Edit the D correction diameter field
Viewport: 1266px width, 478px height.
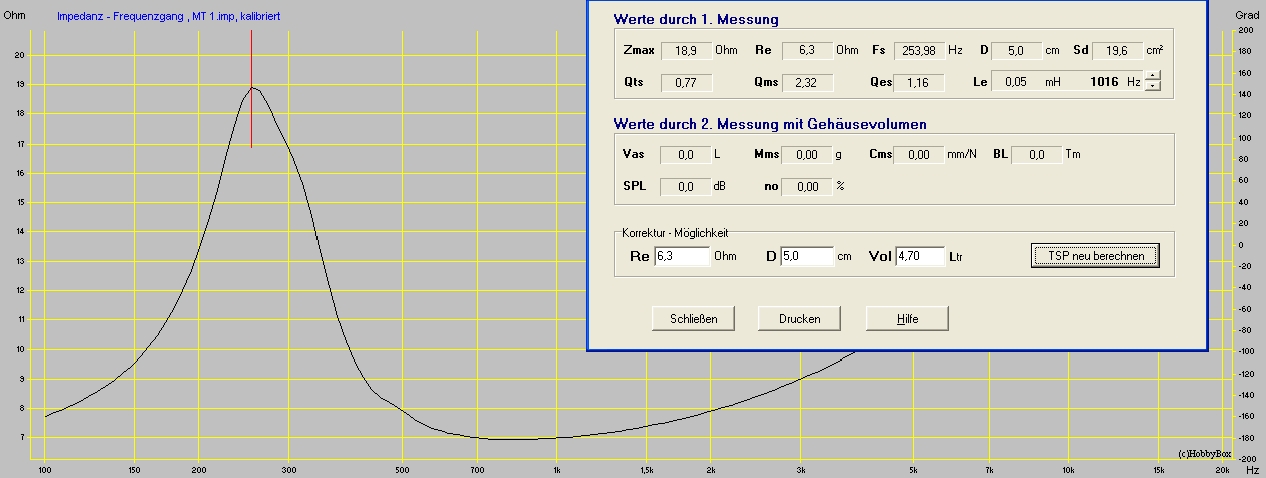806,257
